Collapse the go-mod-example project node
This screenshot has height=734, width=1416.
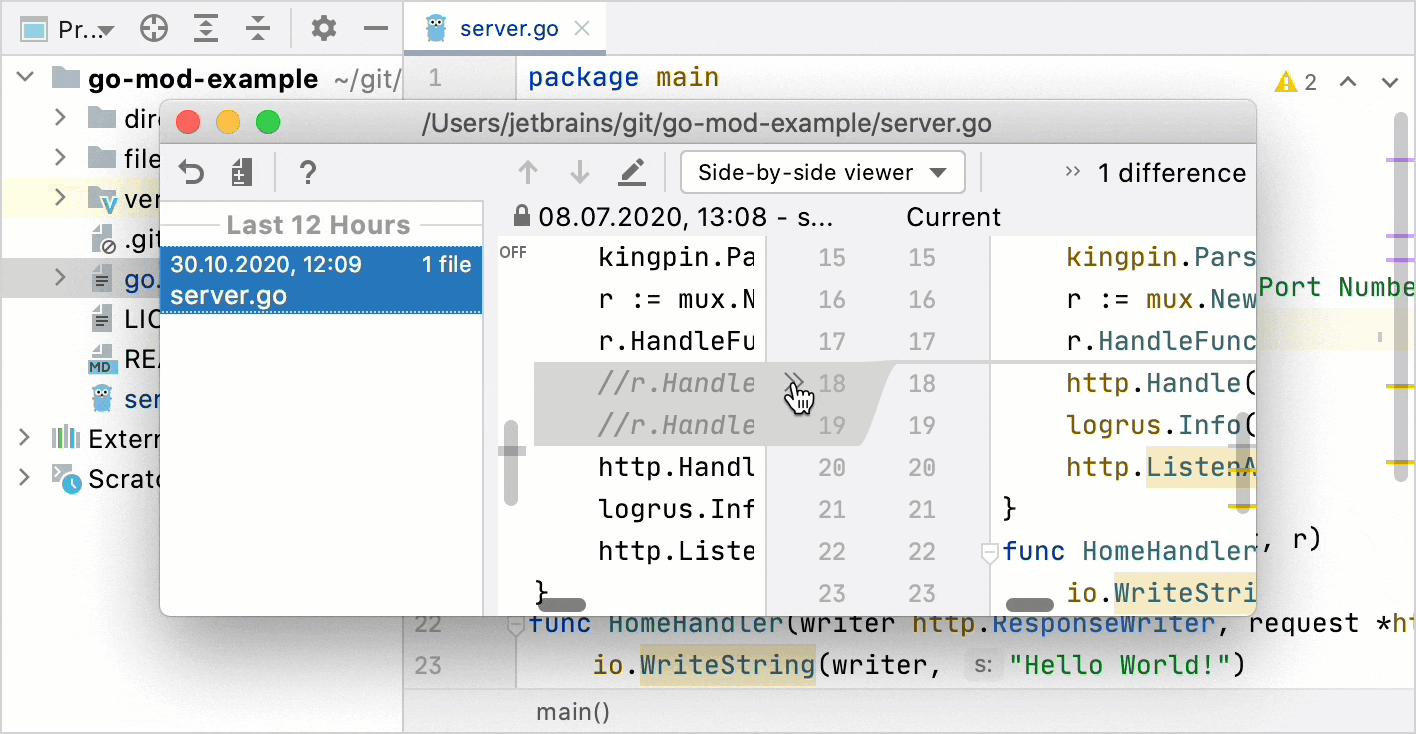coord(24,77)
